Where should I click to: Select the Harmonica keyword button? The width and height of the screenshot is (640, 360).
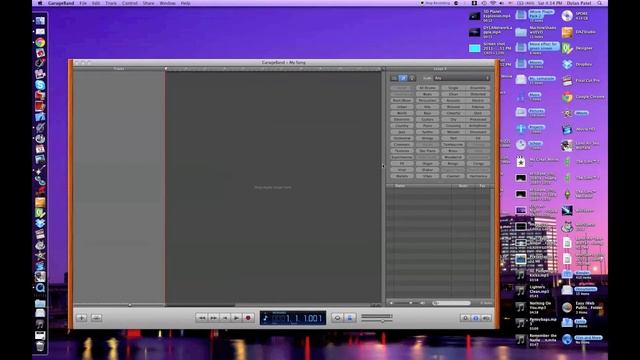[x=478, y=176]
